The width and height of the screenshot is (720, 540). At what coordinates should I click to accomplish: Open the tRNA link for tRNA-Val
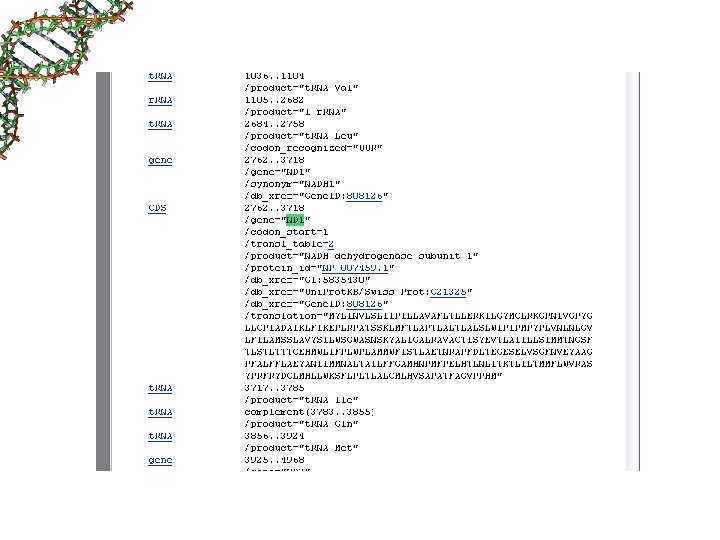click(160, 76)
